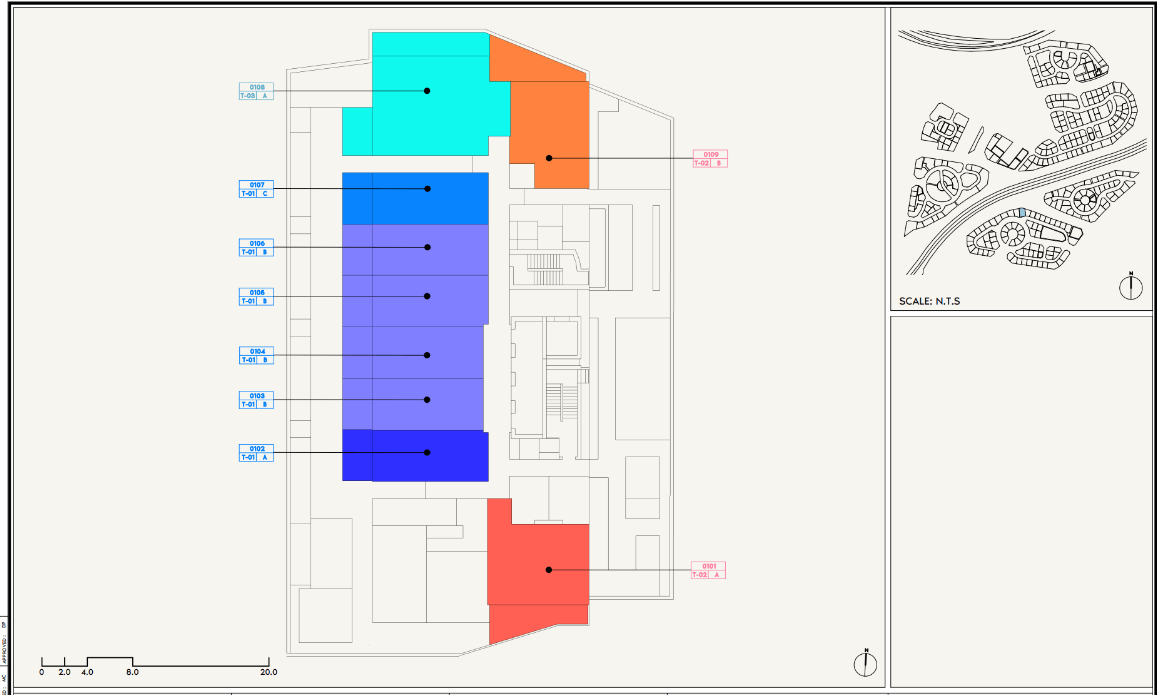Click the 0101 T-02 A unit tag

click(x=708, y=570)
